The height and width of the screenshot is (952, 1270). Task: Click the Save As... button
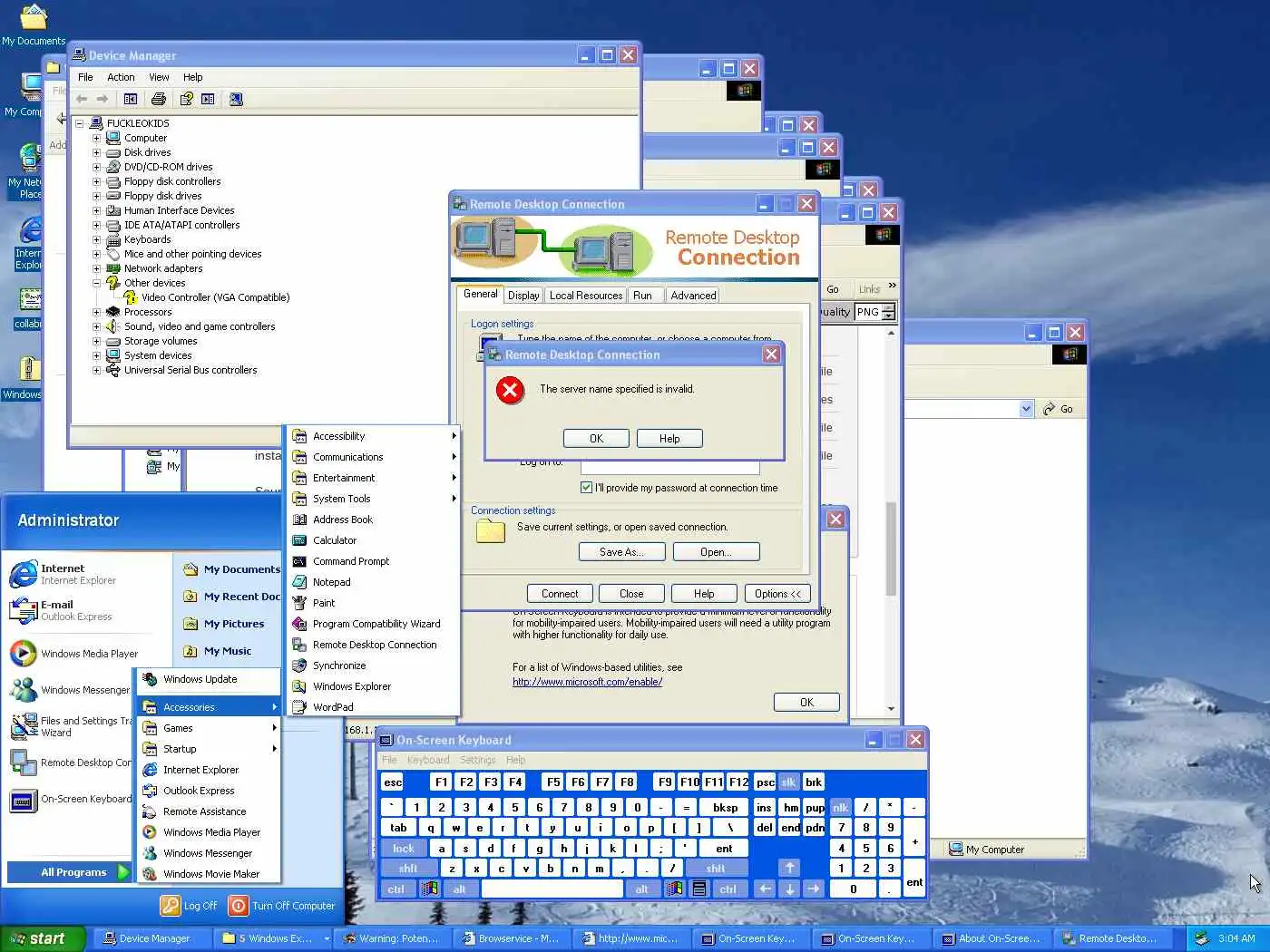pyautogui.click(x=621, y=552)
